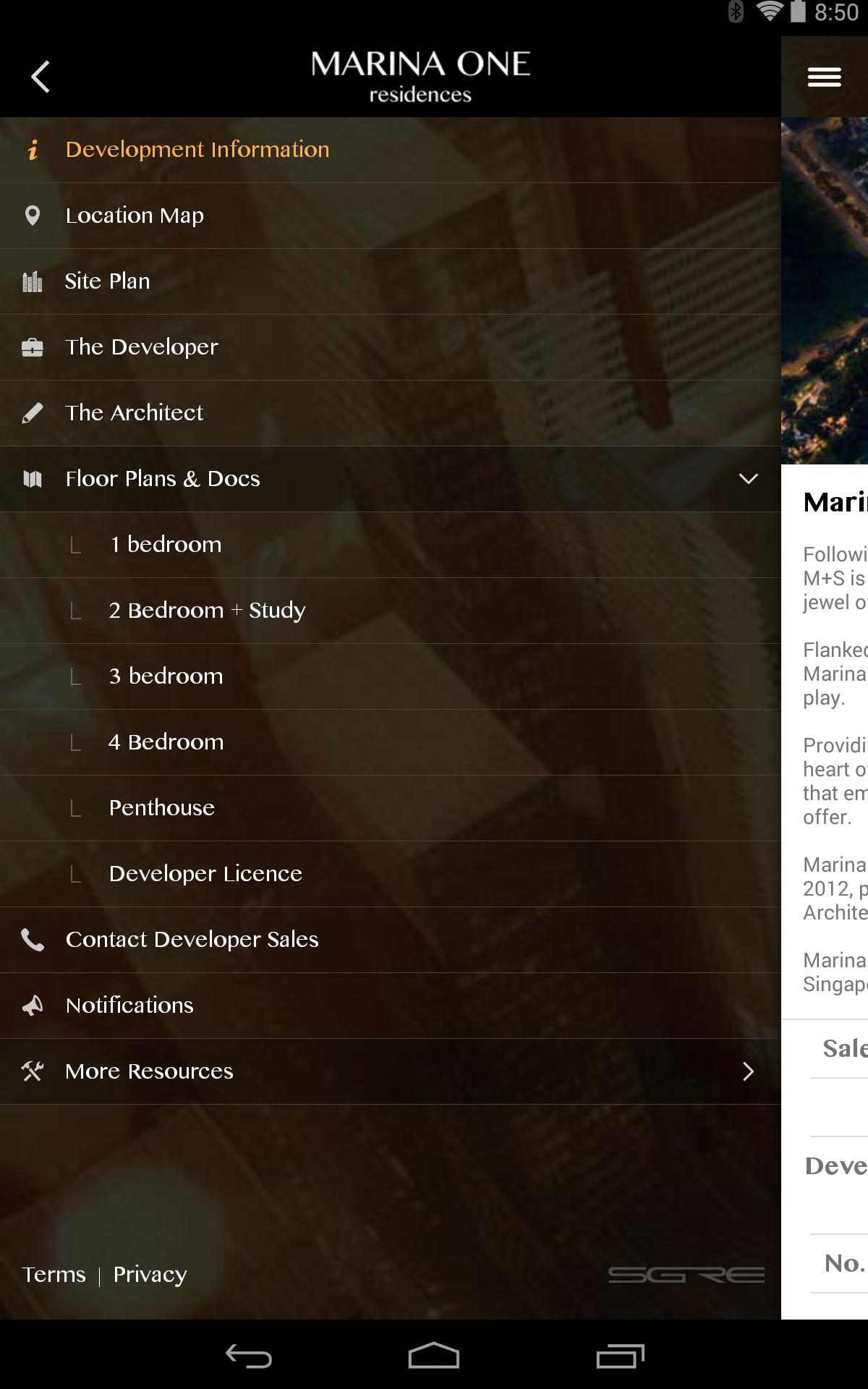This screenshot has height=1389, width=868.
Task: Open the Terms link
Action: coord(54,1275)
